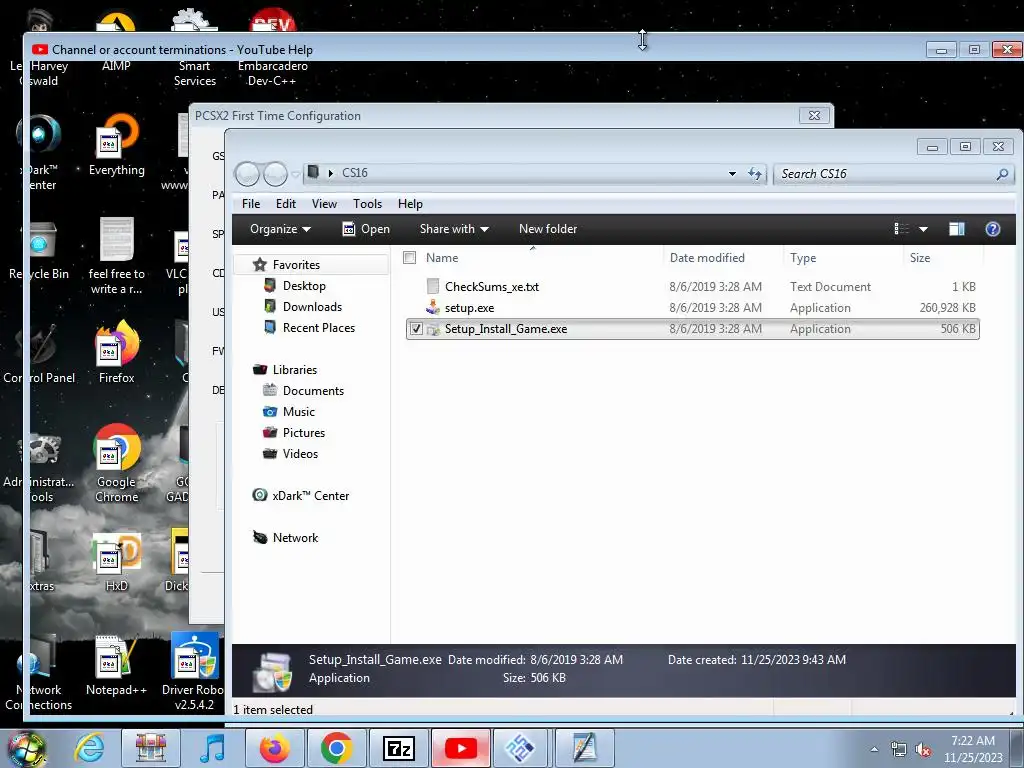Select Documents library
Screen dimensions: 1024x768
(x=313, y=391)
